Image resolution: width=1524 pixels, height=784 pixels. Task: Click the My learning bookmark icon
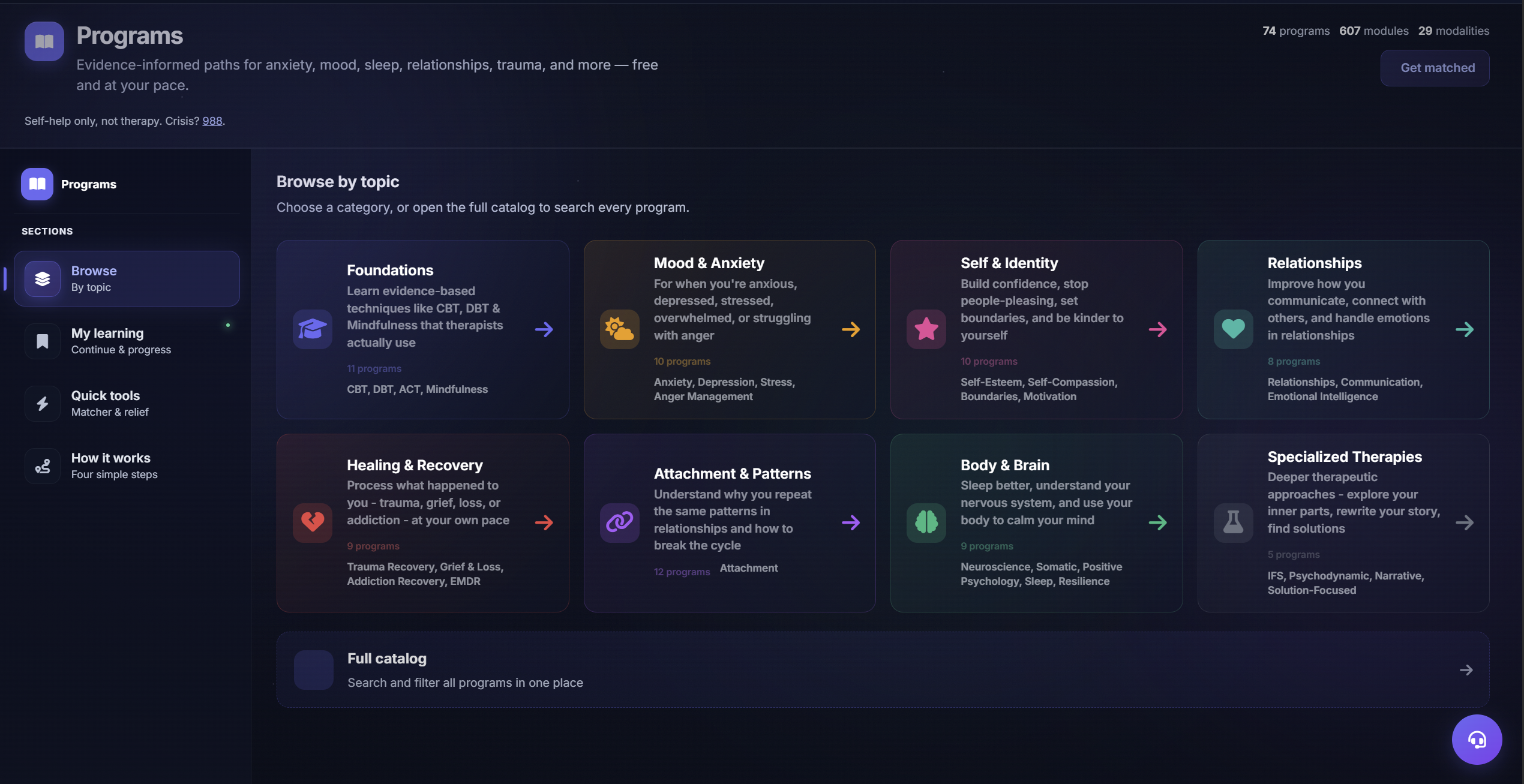43,341
